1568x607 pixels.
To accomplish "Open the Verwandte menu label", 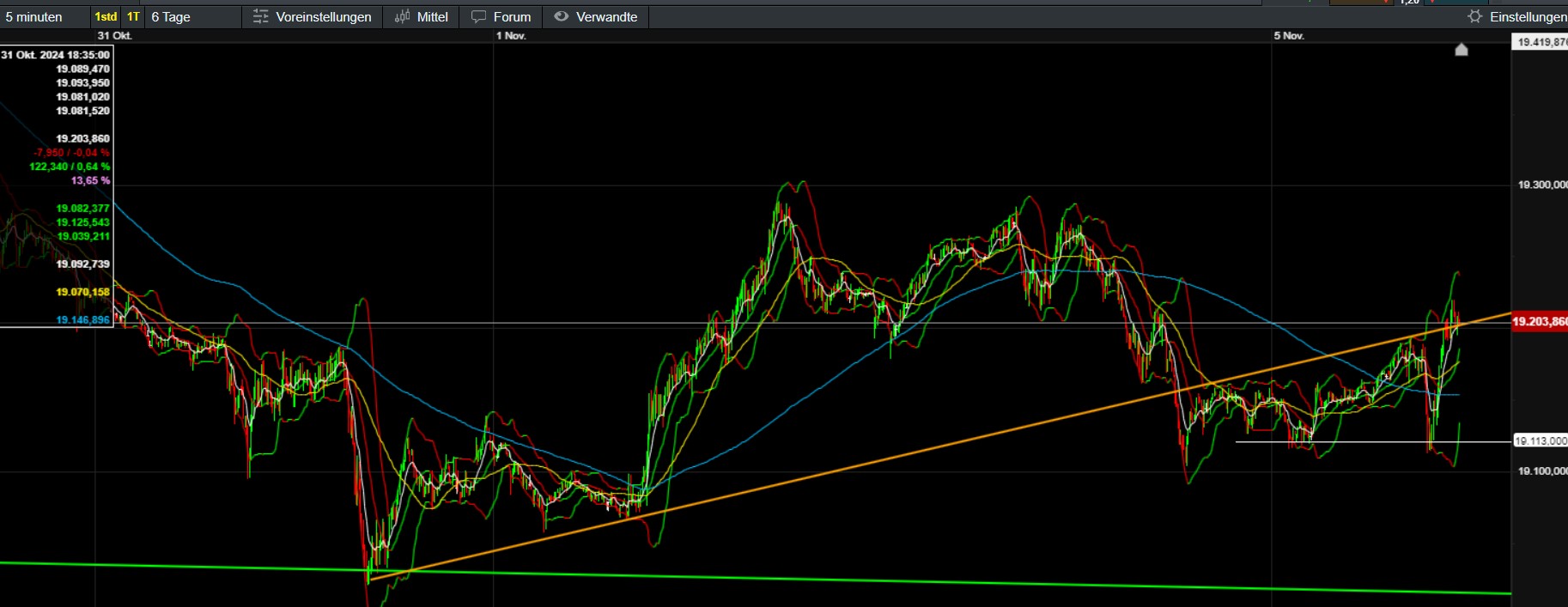I will pyautogui.click(x=607, y=17).
